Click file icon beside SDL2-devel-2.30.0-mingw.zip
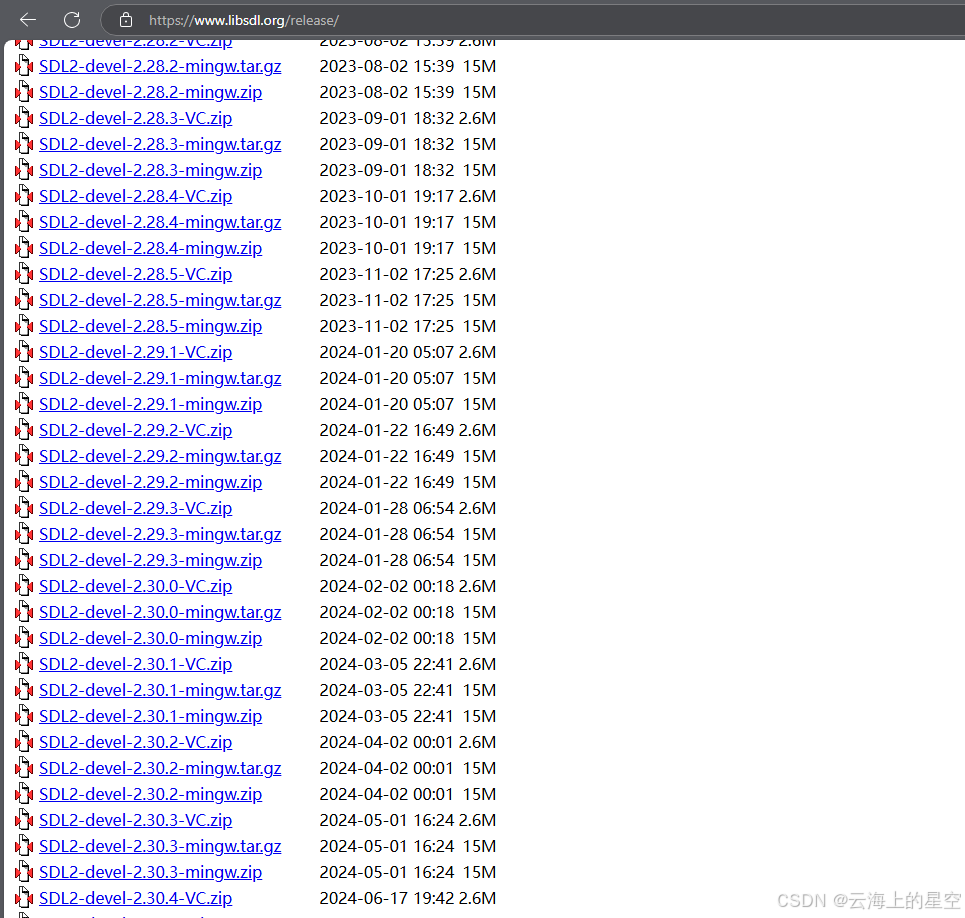Image resolution: width=965 pixels, height=918 pixels. click(x=24, y=637)
